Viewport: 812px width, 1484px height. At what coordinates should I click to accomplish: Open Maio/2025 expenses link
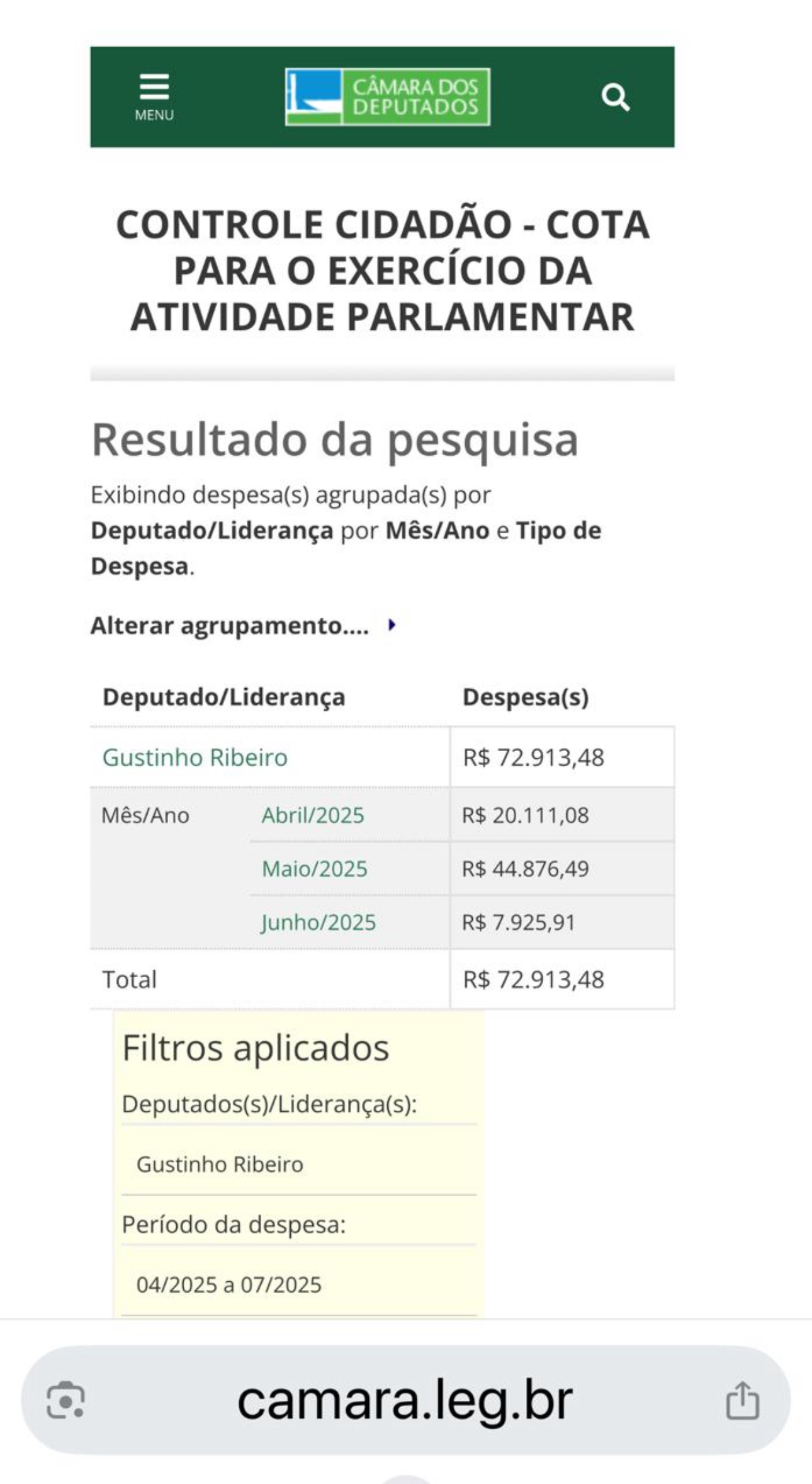click(315, 869)
